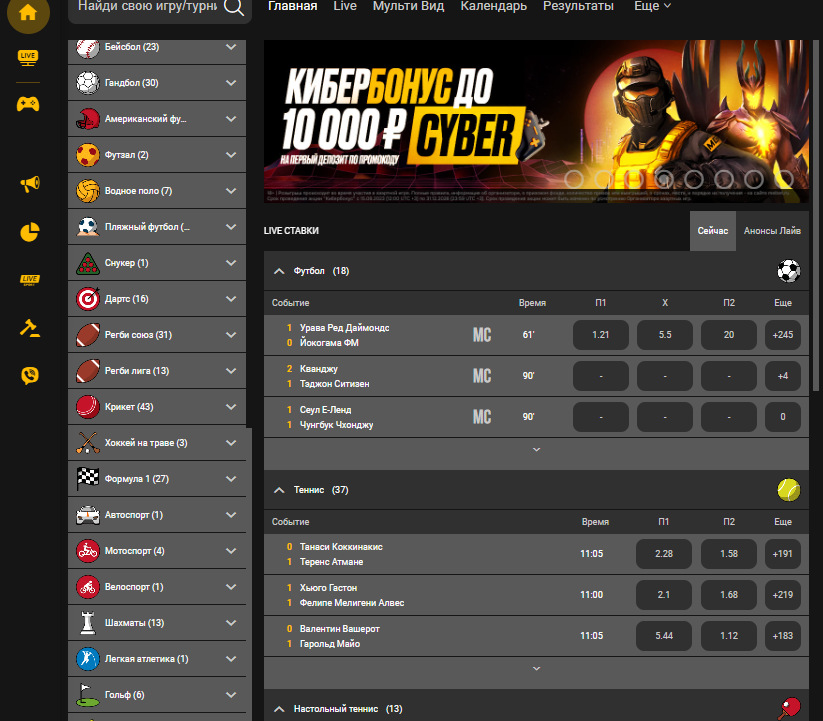Click the Futsal ball icon

click(x=88, y=155)
